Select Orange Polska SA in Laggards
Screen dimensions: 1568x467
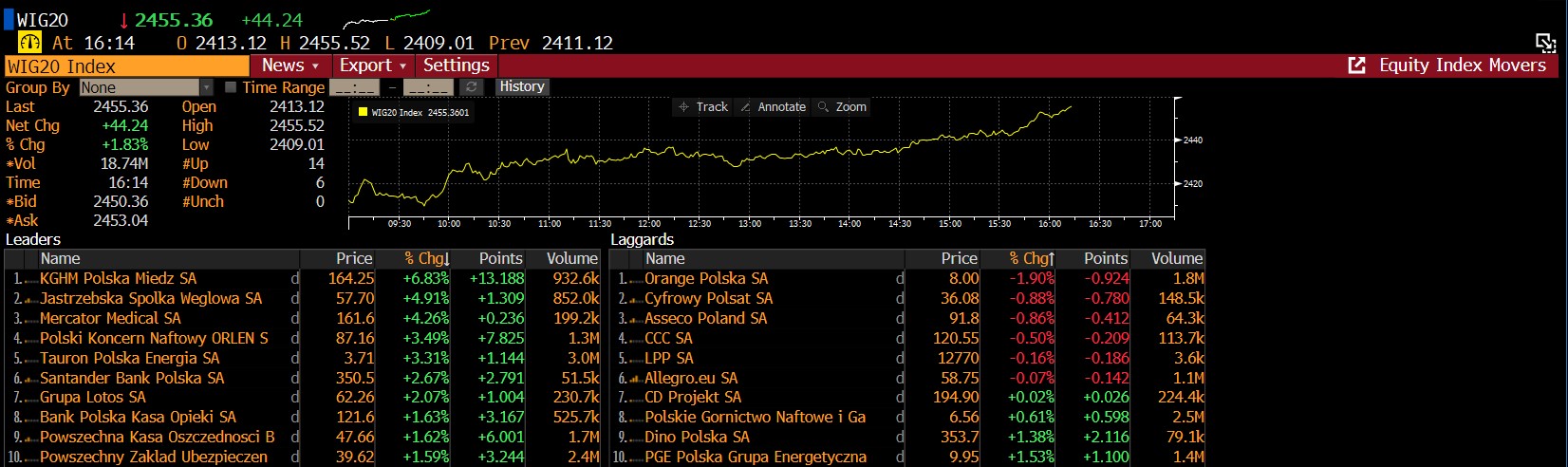click(x=907, y=279)
